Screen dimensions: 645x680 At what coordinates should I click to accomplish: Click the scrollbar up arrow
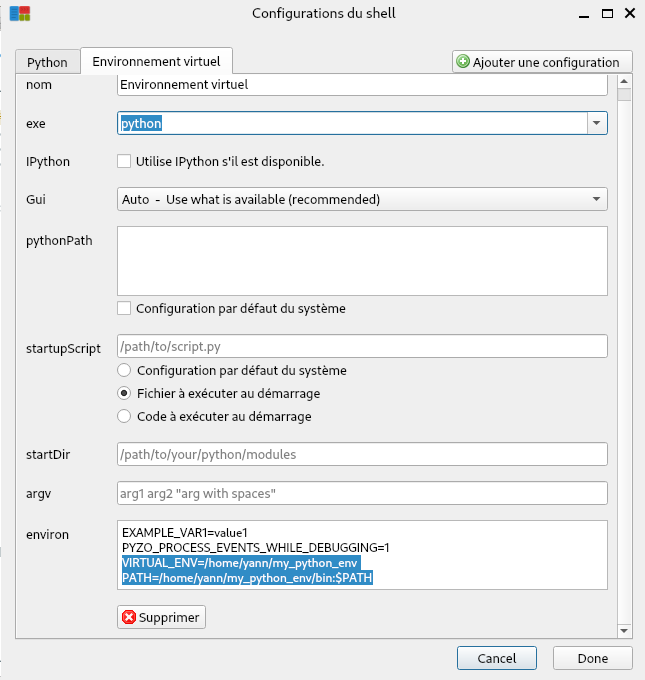click(x=624, y=82)
